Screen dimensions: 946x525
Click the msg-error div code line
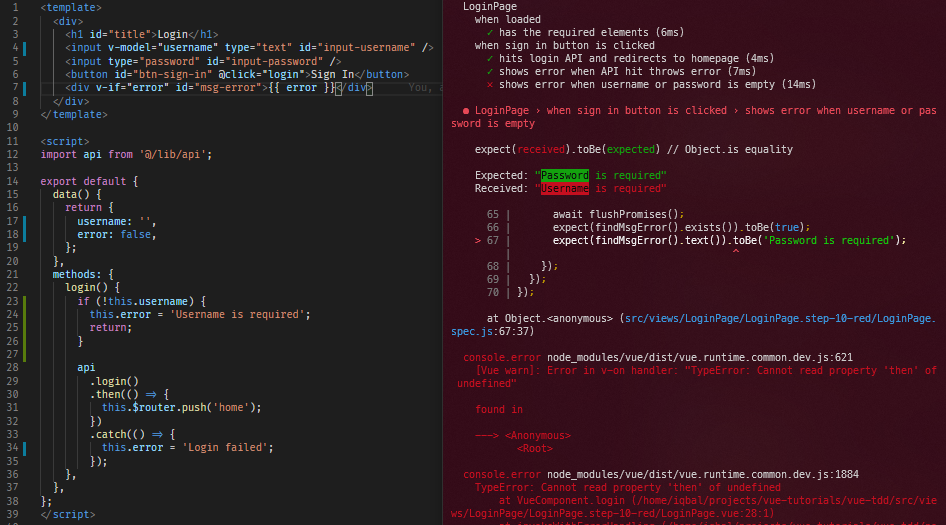point(219,88)
